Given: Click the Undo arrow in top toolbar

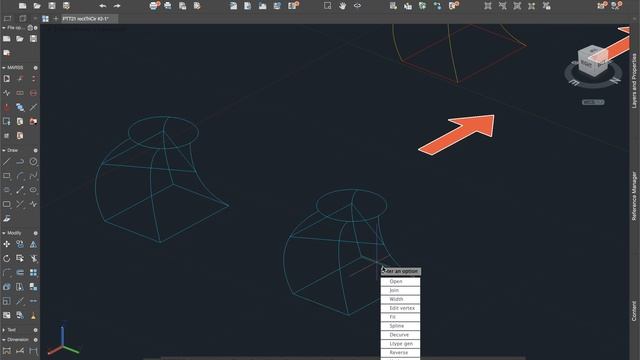Looking at the screenshot, I should click(x=103, y=6).
